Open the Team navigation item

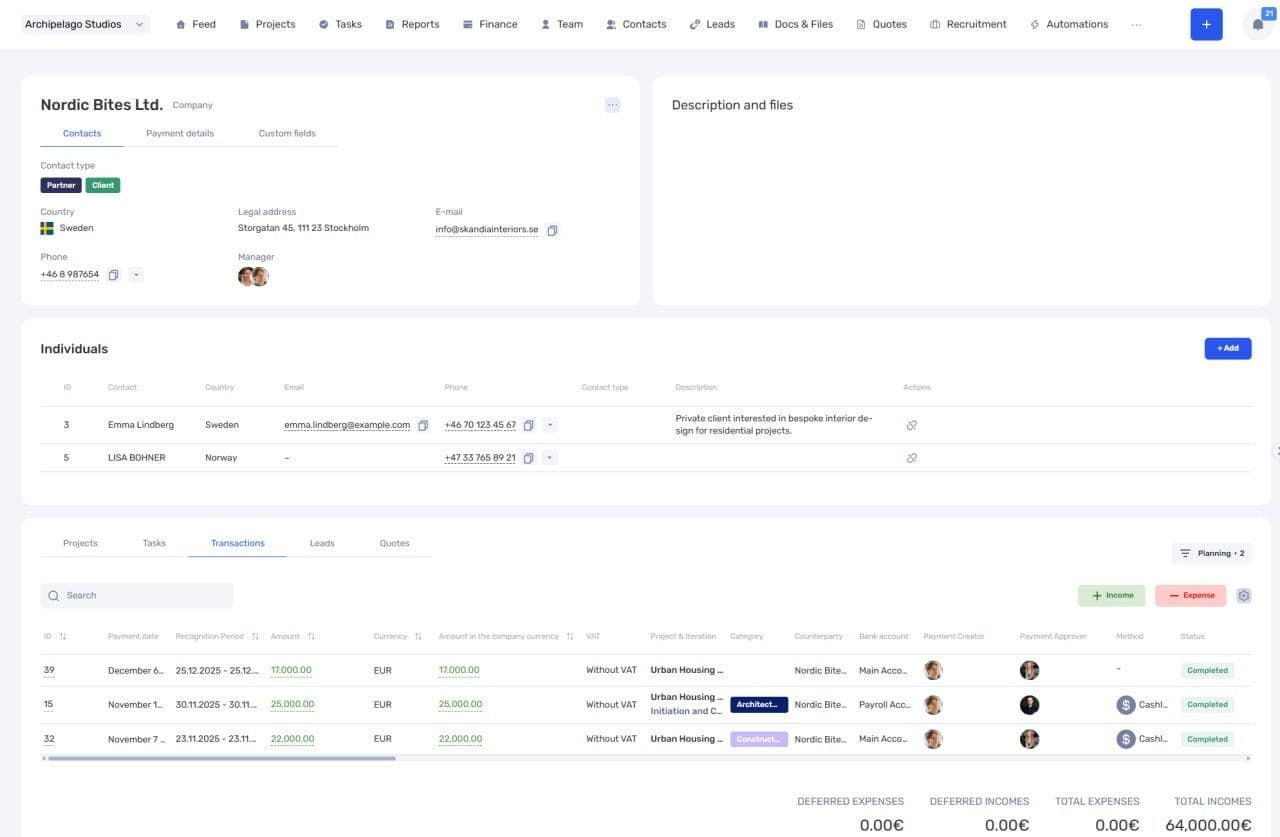[x=561, y=24]
